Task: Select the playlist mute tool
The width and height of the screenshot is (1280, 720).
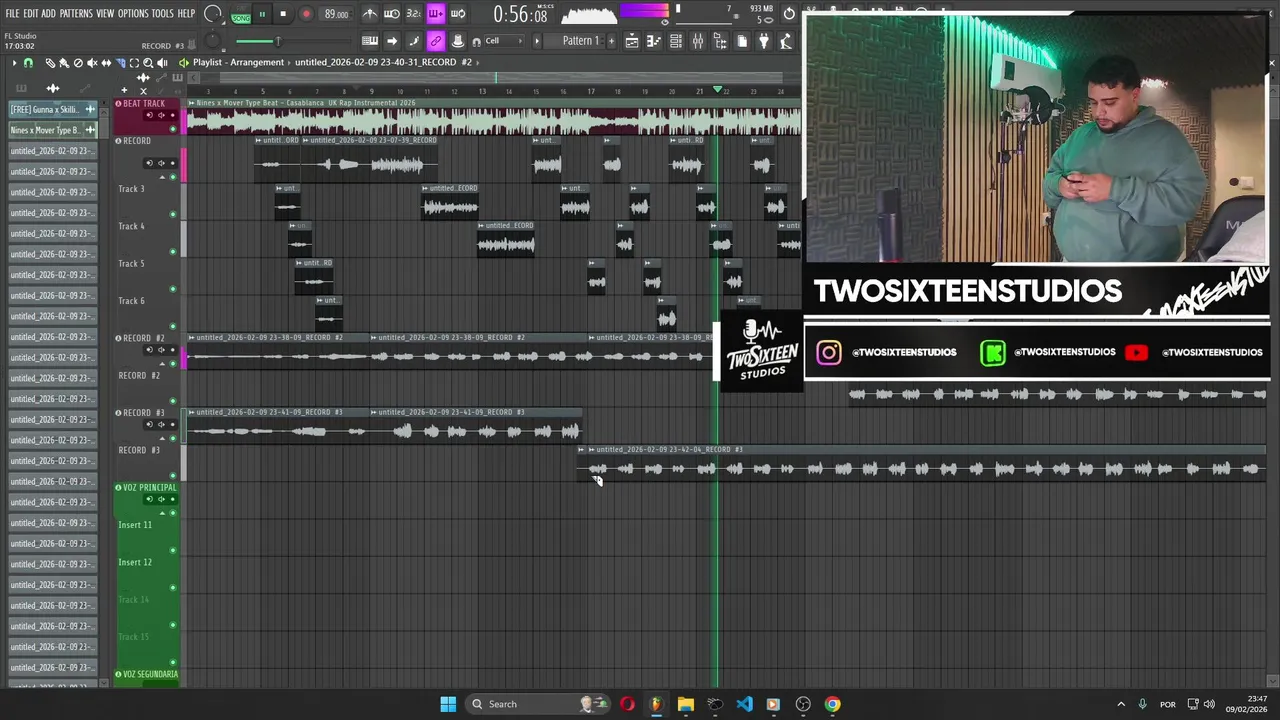Action: 92,63
